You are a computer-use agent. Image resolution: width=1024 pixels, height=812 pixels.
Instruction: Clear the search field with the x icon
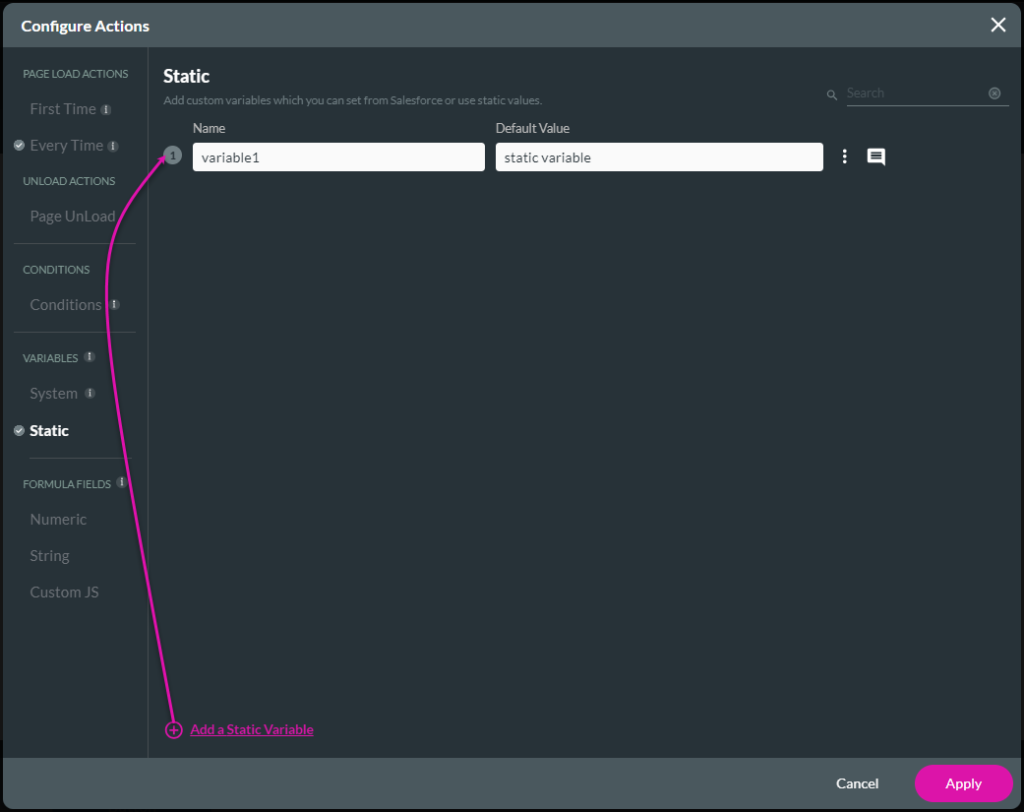[x=994, y=93]
